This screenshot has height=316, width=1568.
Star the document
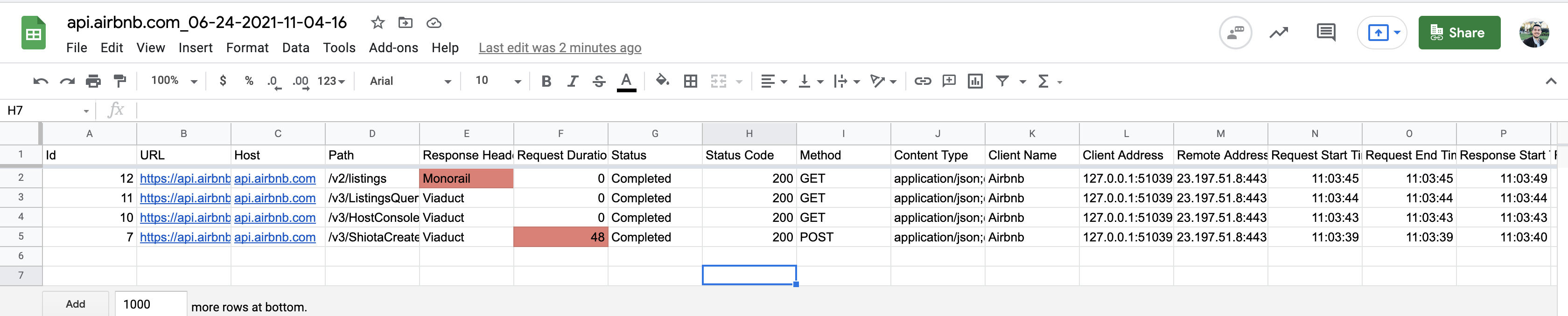point(378,23)
